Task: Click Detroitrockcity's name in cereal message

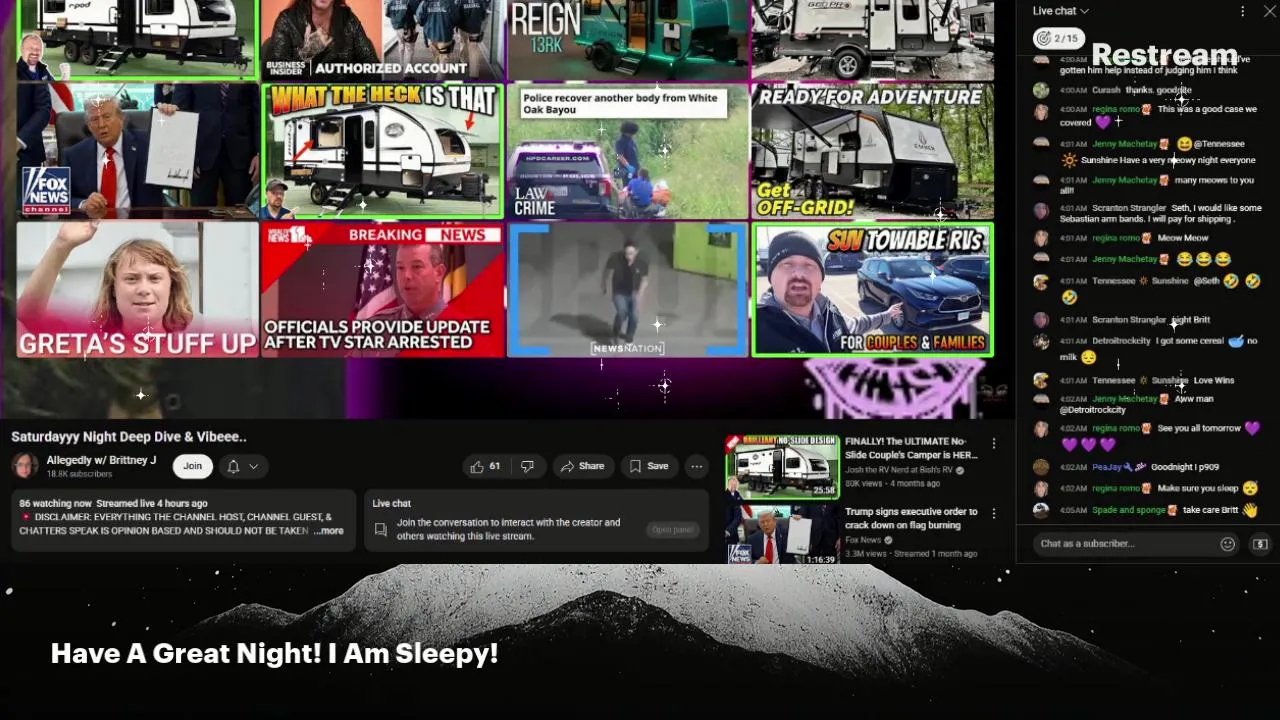Action: click(1122, 341)
